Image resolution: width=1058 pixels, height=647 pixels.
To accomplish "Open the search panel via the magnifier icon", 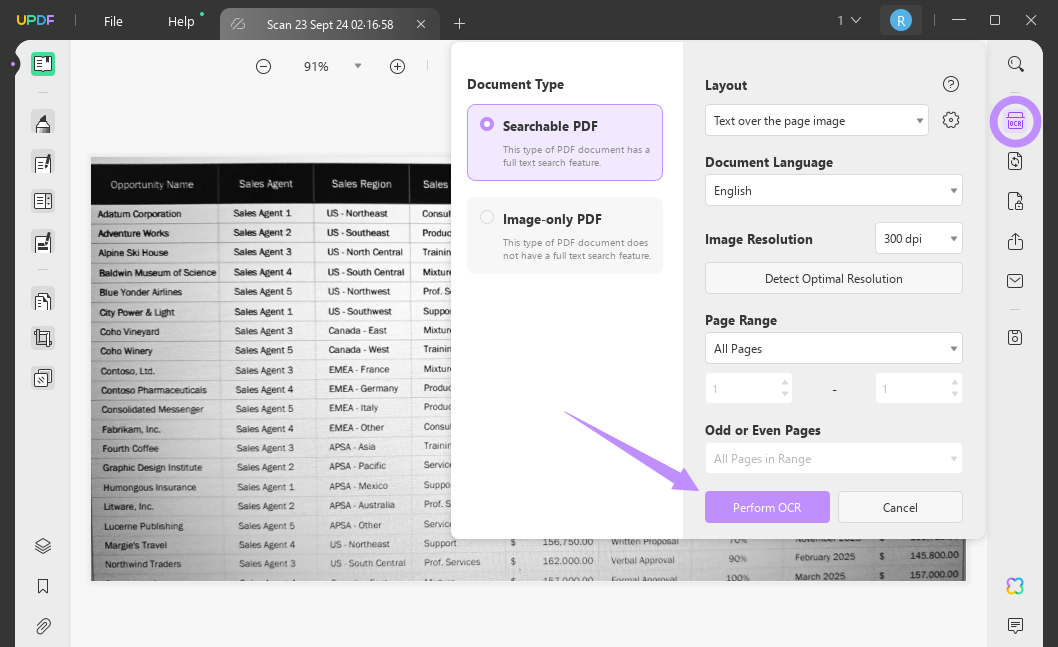I will tap(1015, 63).
